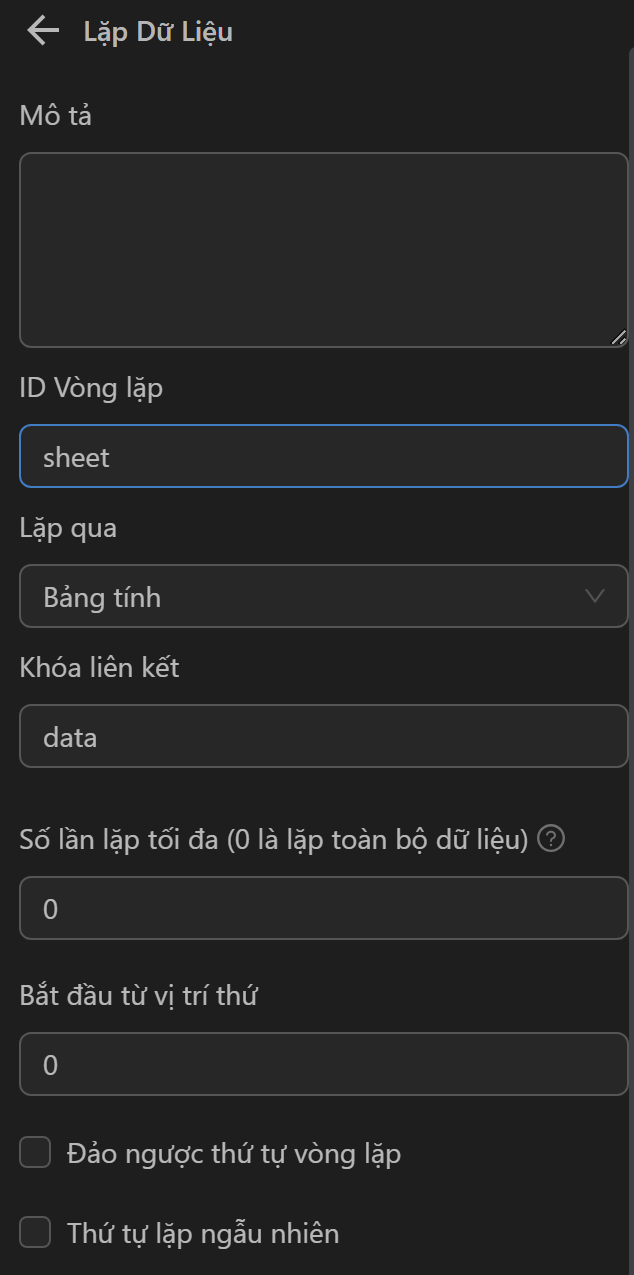Click the Bắt đầu từ vị trí thứ input
Viewport: 634px width, 1275px height.
(323, 1065)
